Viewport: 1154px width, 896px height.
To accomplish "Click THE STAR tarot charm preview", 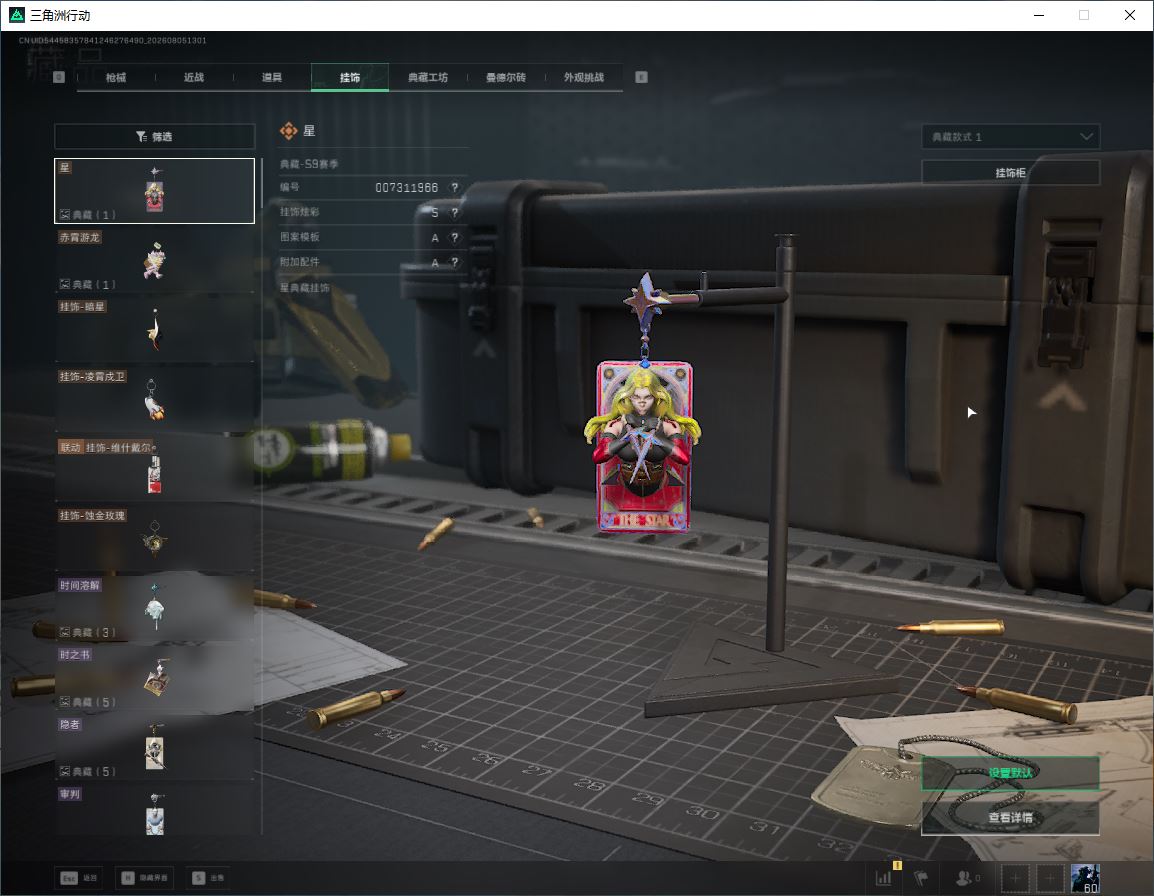I will [x=644, y=445].
